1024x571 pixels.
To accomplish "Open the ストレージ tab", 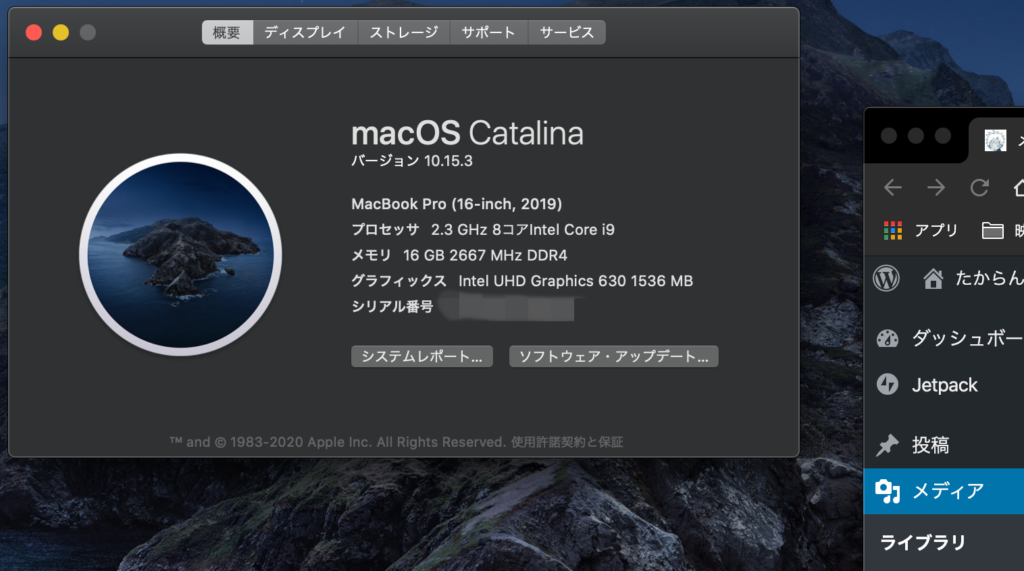I will coord(404,32).
